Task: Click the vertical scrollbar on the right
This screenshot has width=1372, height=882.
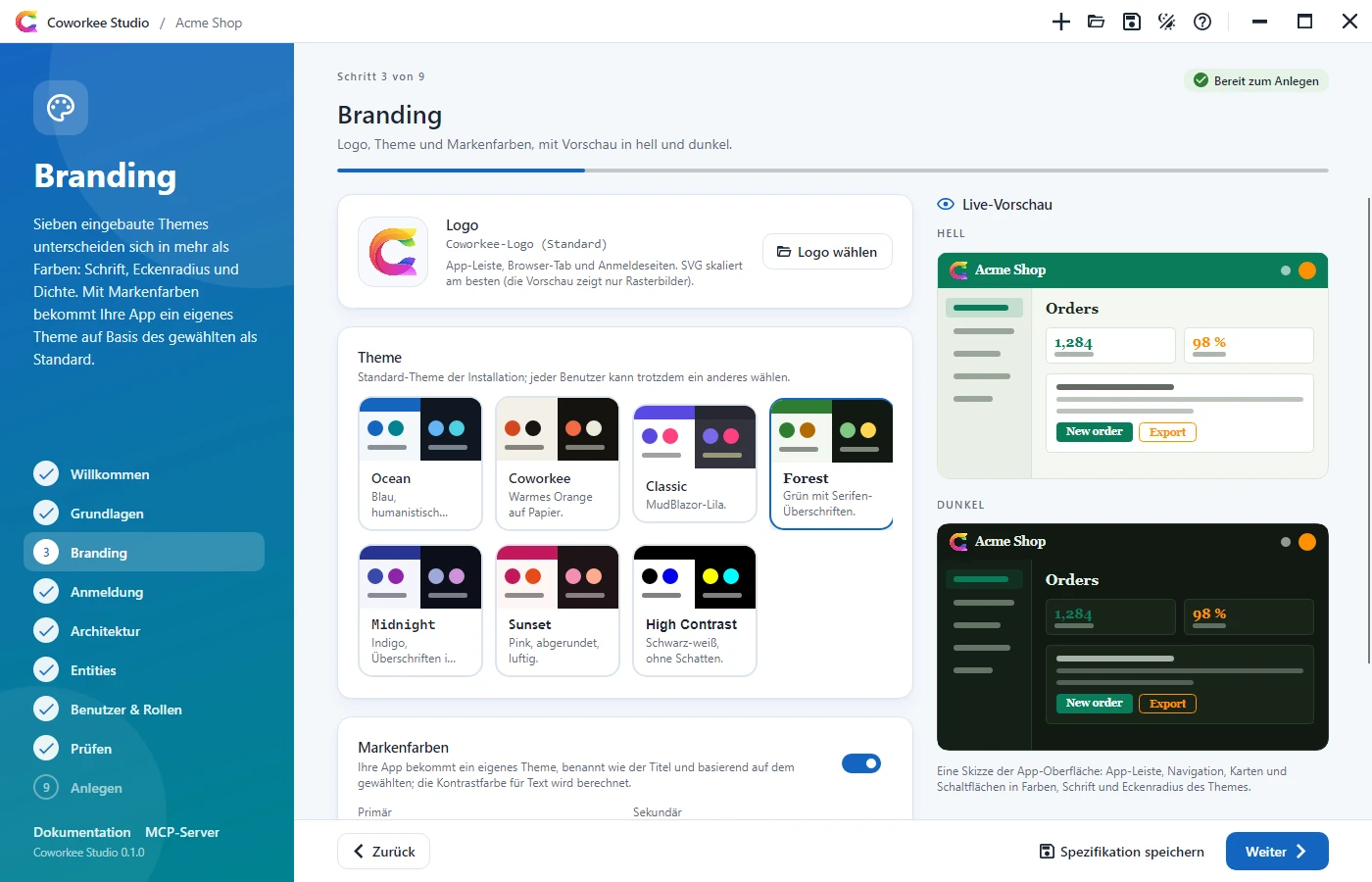Action: [1368, 431]
